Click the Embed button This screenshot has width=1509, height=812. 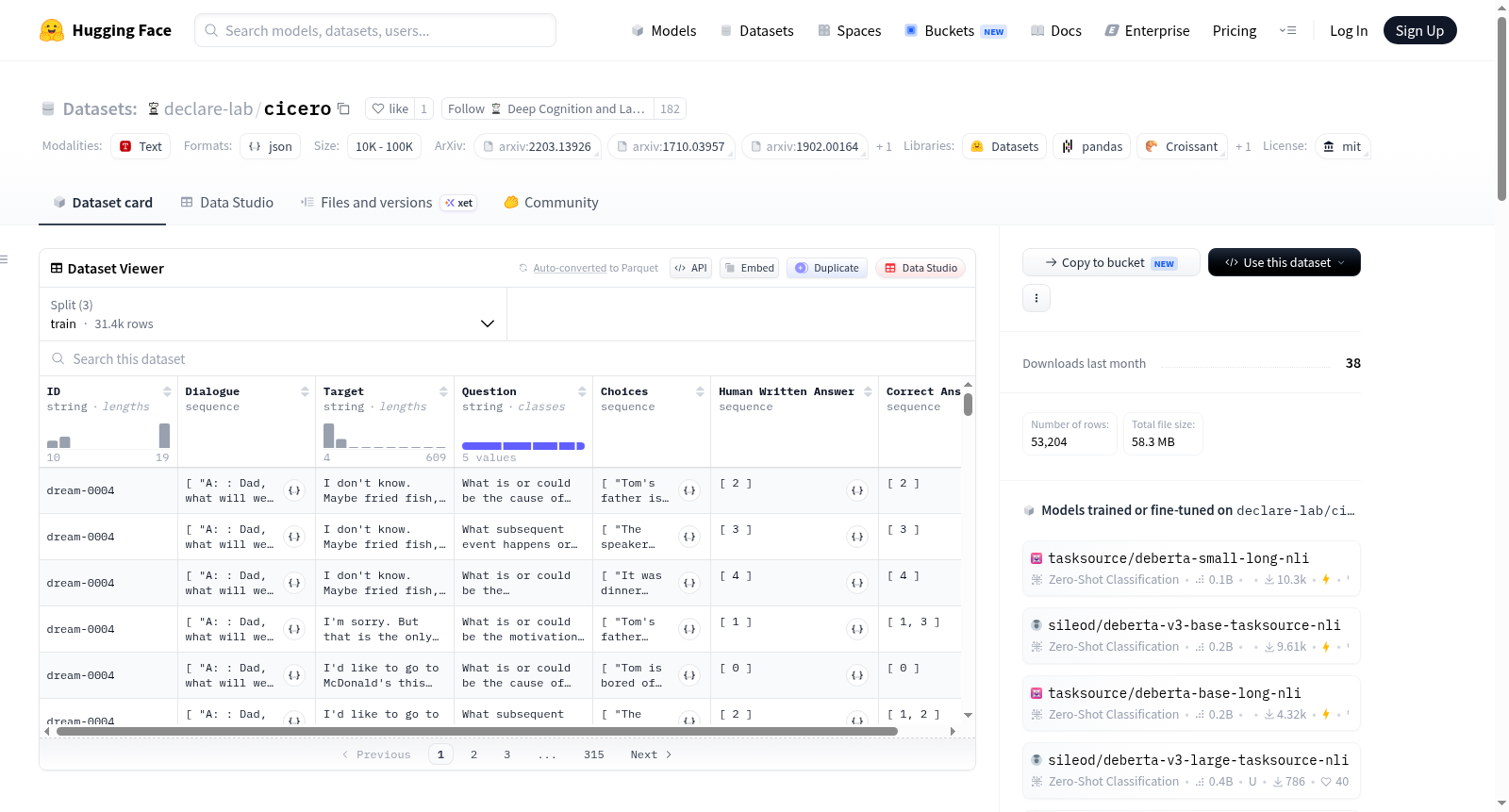click(x=749, y=268)
